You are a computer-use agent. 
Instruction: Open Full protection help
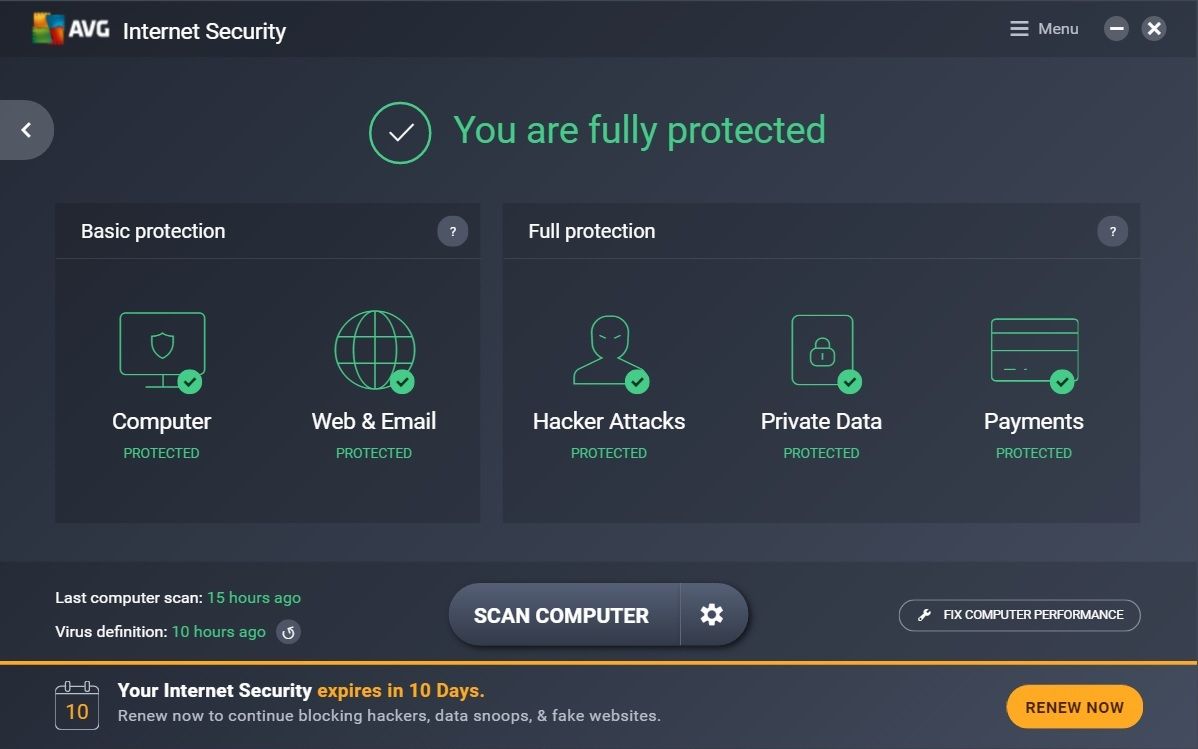click(x=1113, y=231)
